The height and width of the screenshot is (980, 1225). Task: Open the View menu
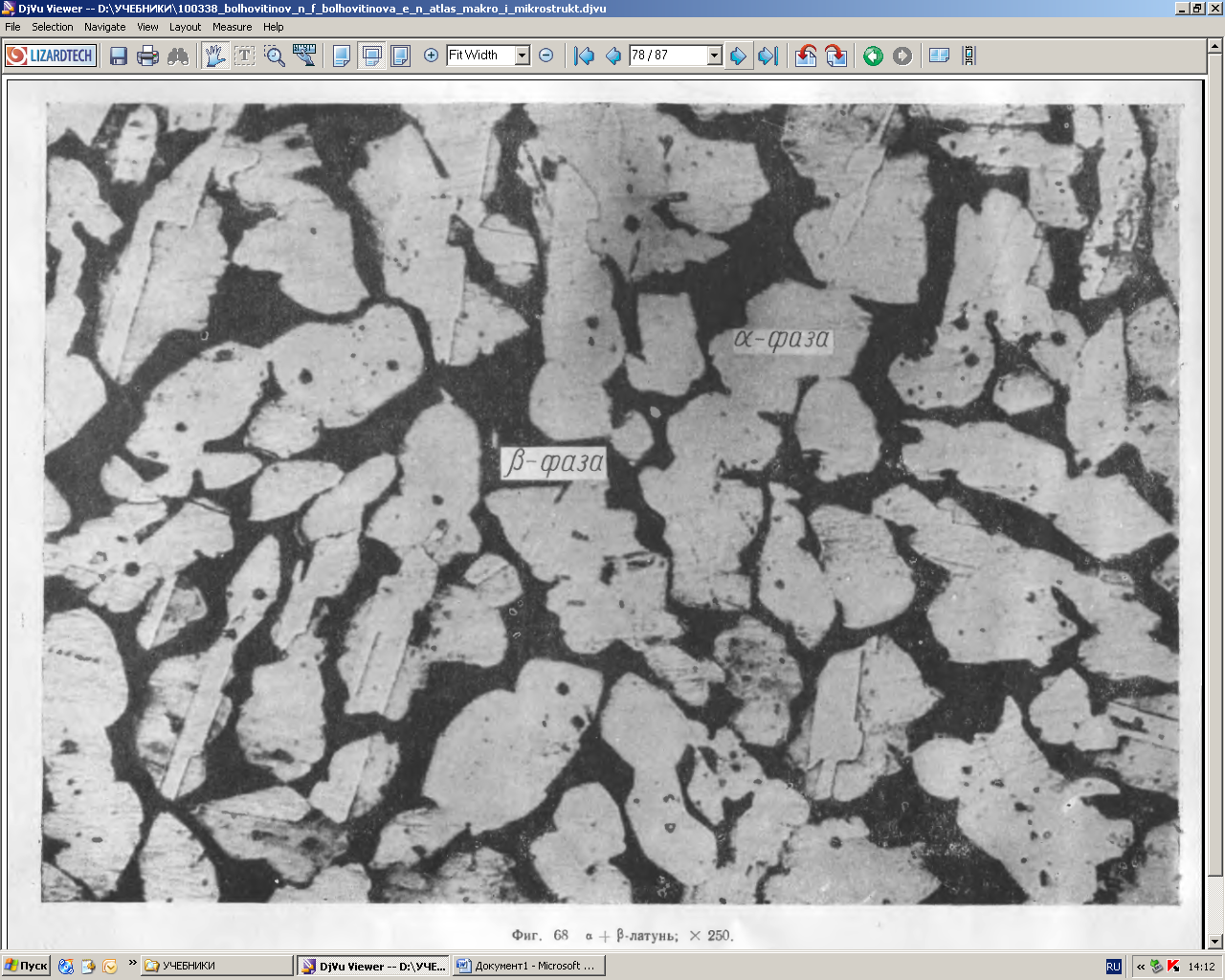pyautogui.click(x=147, y=27)
